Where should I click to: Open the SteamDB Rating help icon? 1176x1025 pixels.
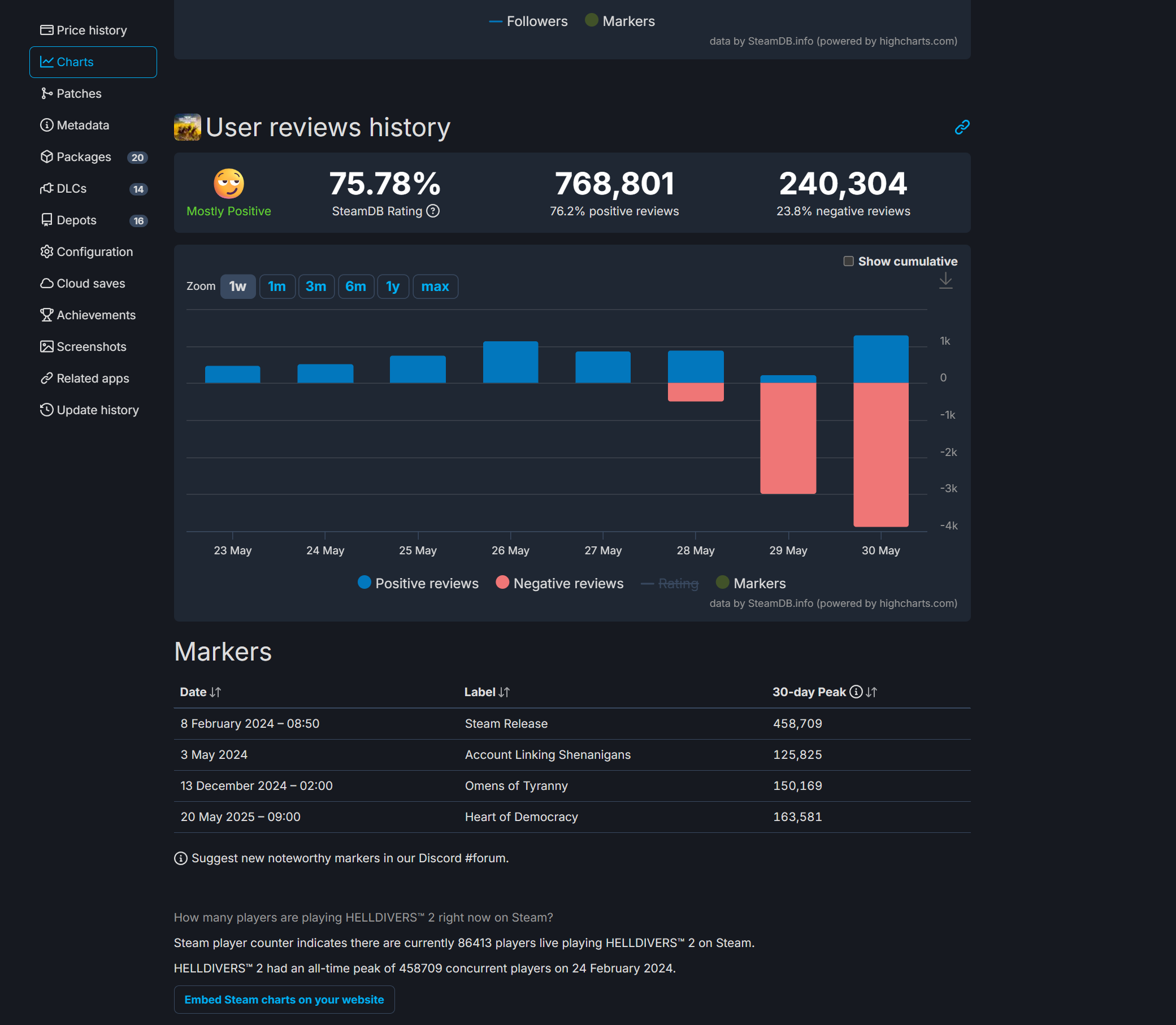coord(433,211)
